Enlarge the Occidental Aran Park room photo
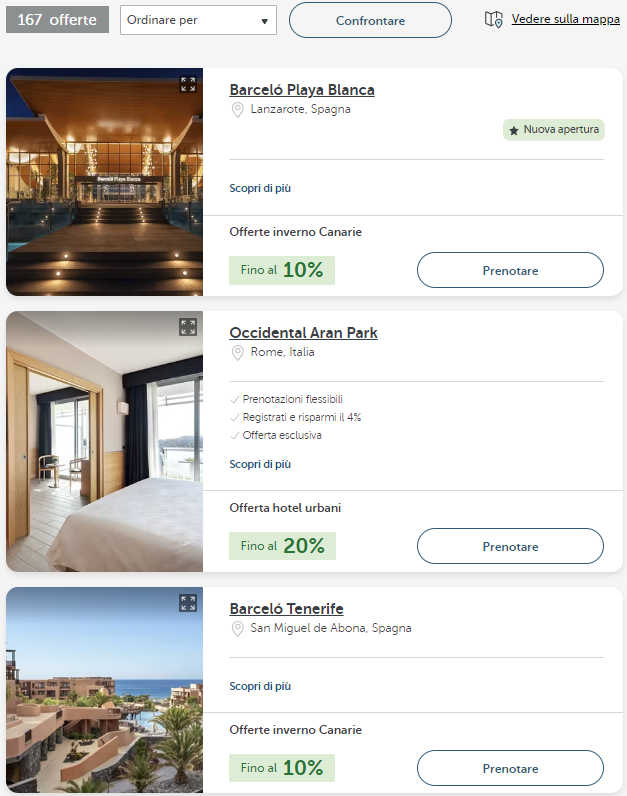Viewport: 627px width, 796px height. [188, 327]
